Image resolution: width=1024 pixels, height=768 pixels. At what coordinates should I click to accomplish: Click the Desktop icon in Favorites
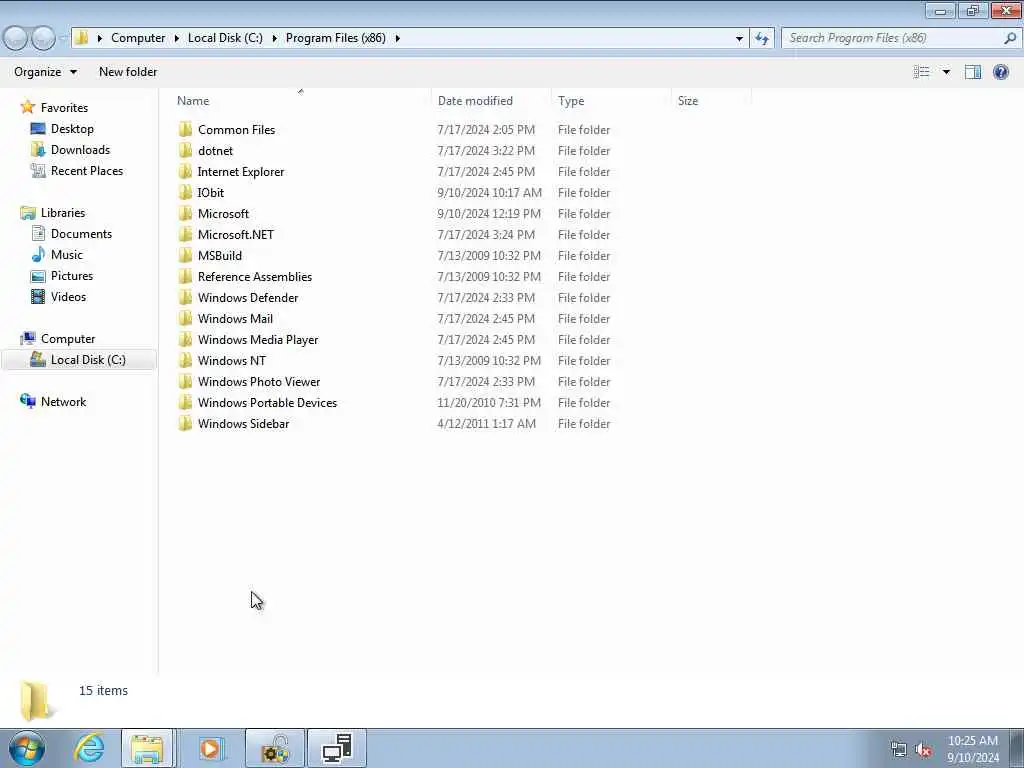pos(38,129)
